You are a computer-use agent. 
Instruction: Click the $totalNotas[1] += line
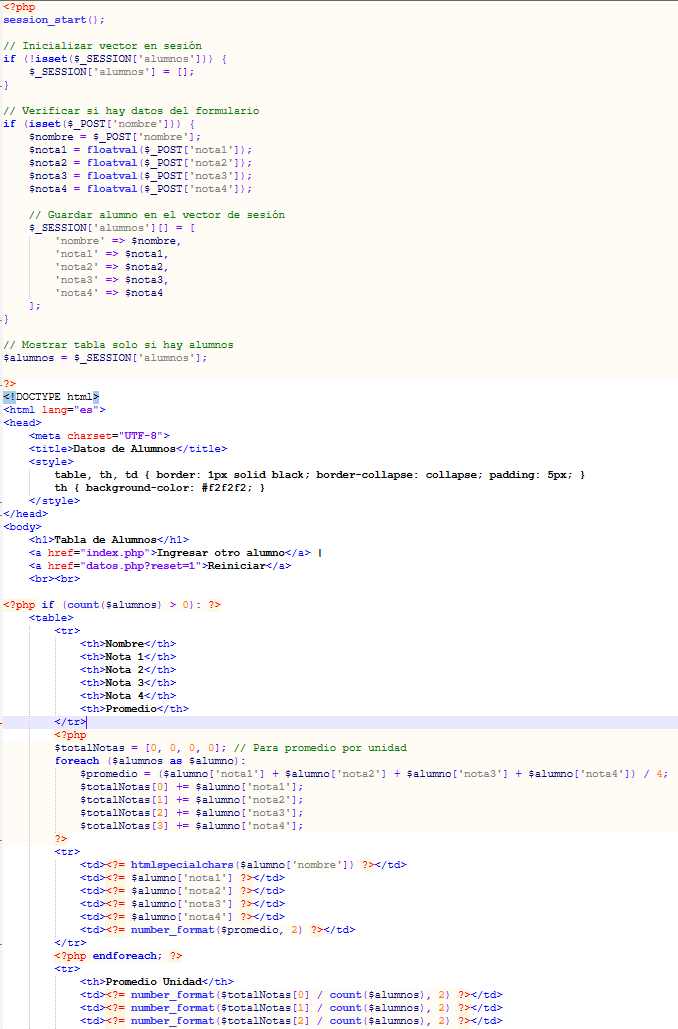192,799
